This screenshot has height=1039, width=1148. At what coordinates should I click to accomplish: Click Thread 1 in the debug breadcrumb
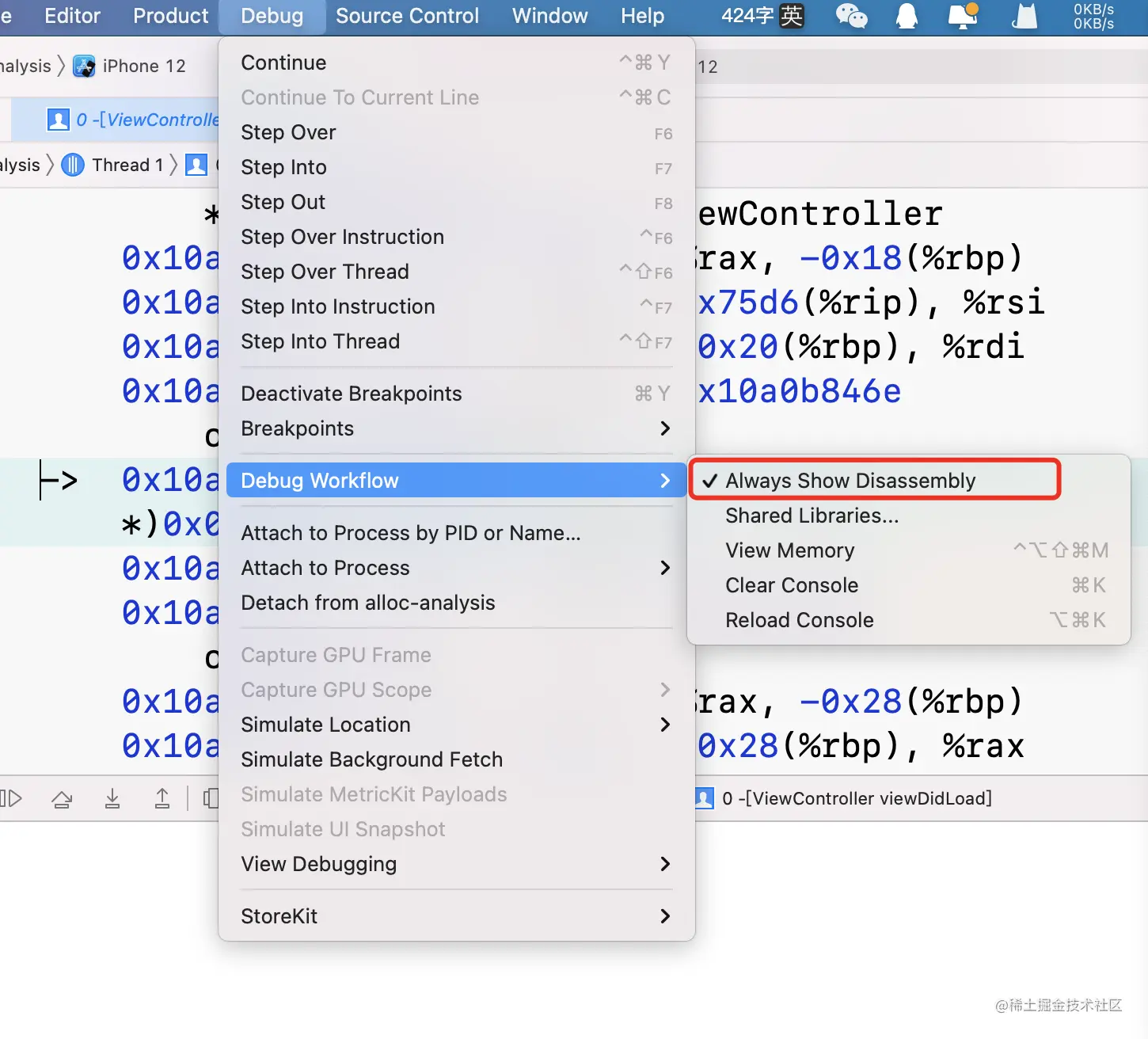click(127, 165)
